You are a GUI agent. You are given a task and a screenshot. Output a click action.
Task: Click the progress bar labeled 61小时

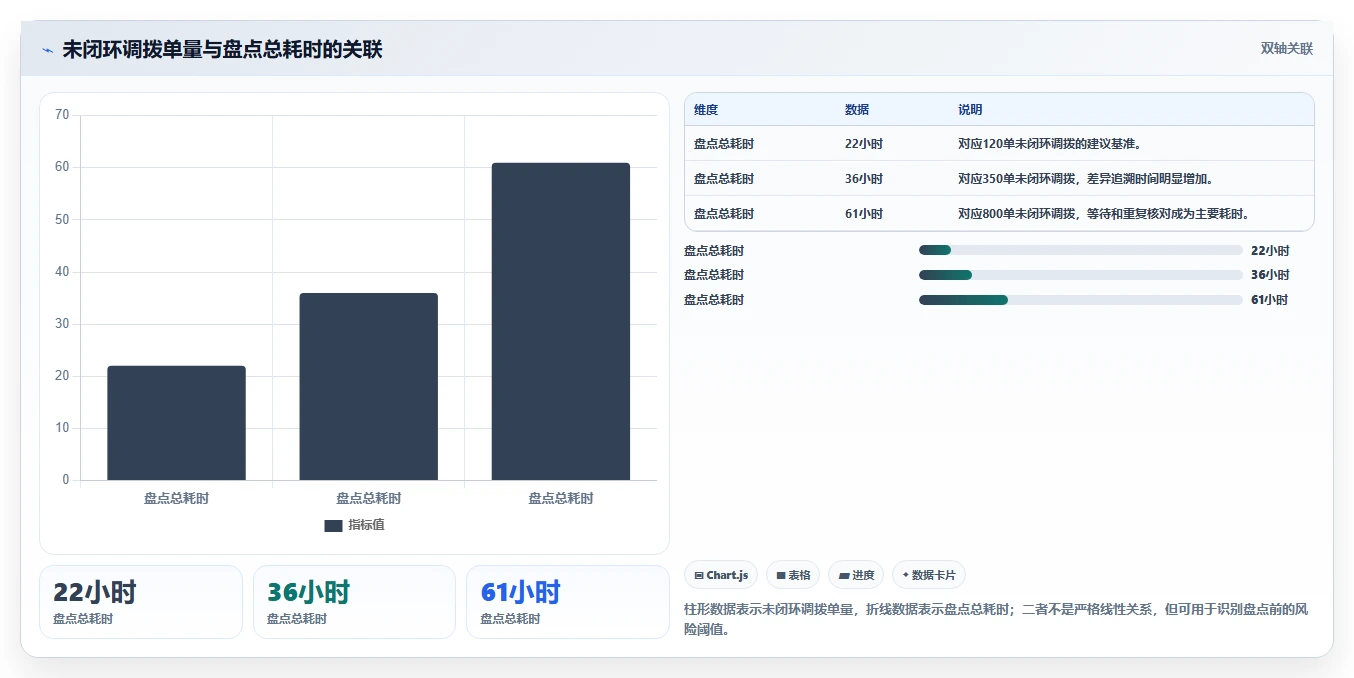[x=1080, y=300]
